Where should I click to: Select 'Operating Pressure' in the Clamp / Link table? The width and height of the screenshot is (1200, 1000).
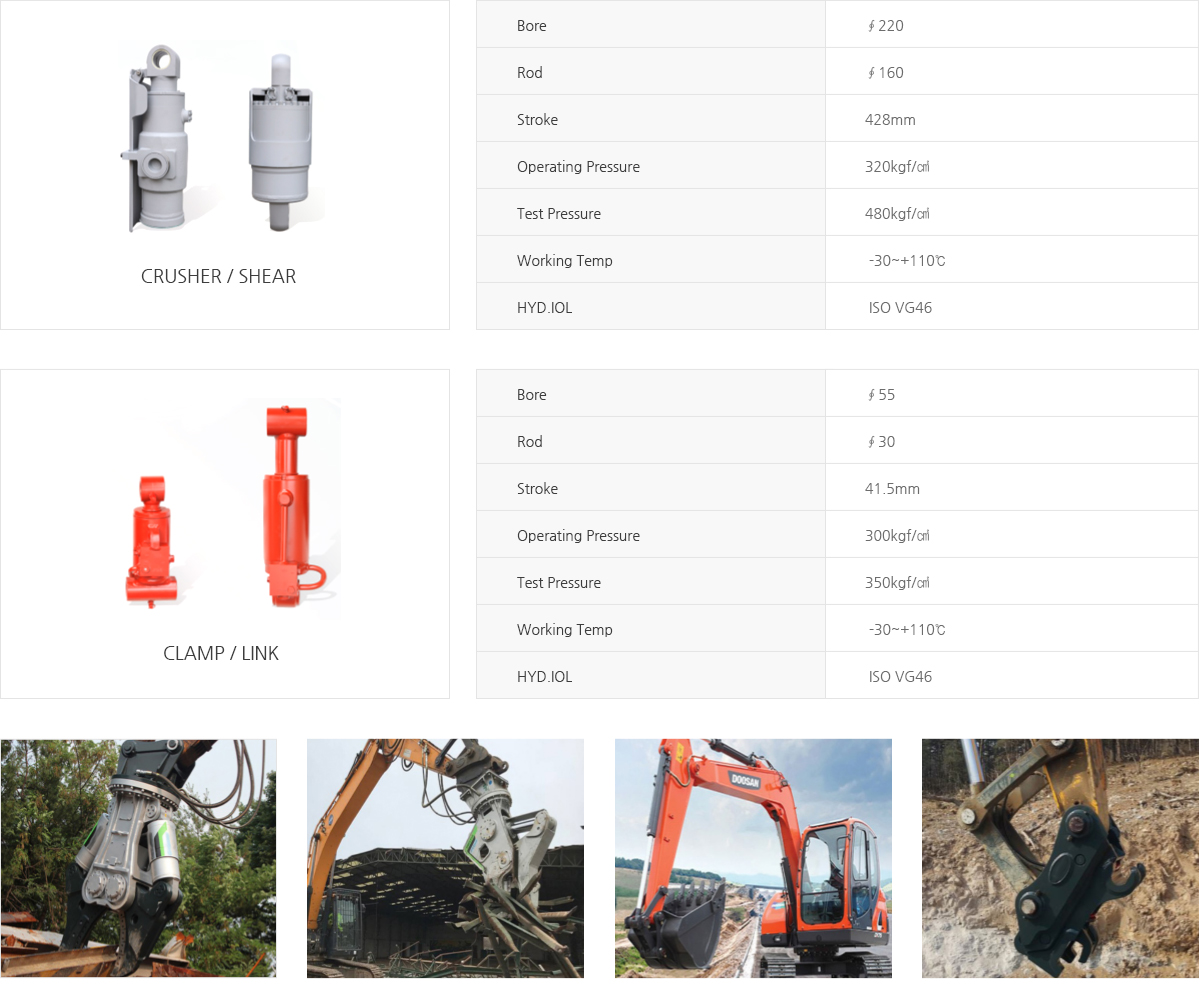pyautogui.click(x=578, y=535)
